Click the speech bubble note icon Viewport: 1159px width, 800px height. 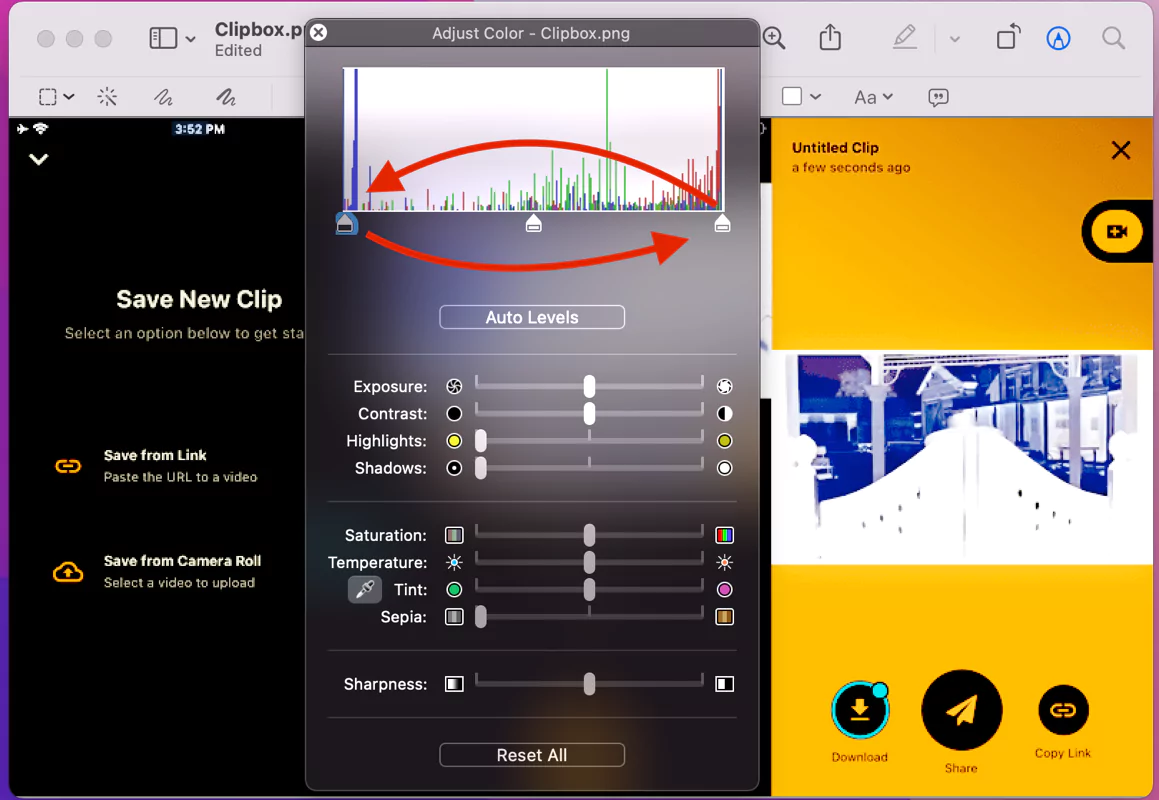coord(938,97)
